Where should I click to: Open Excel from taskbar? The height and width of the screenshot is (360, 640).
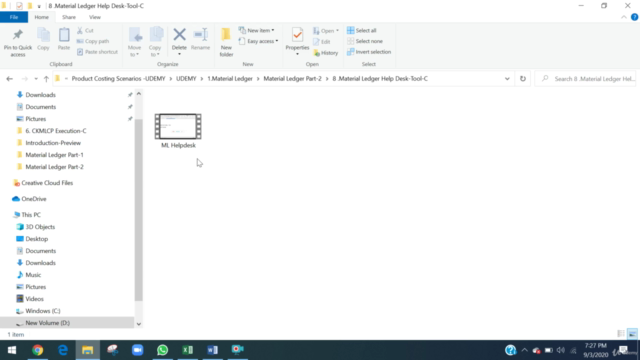pyautogui.click(x=187, y=350)
